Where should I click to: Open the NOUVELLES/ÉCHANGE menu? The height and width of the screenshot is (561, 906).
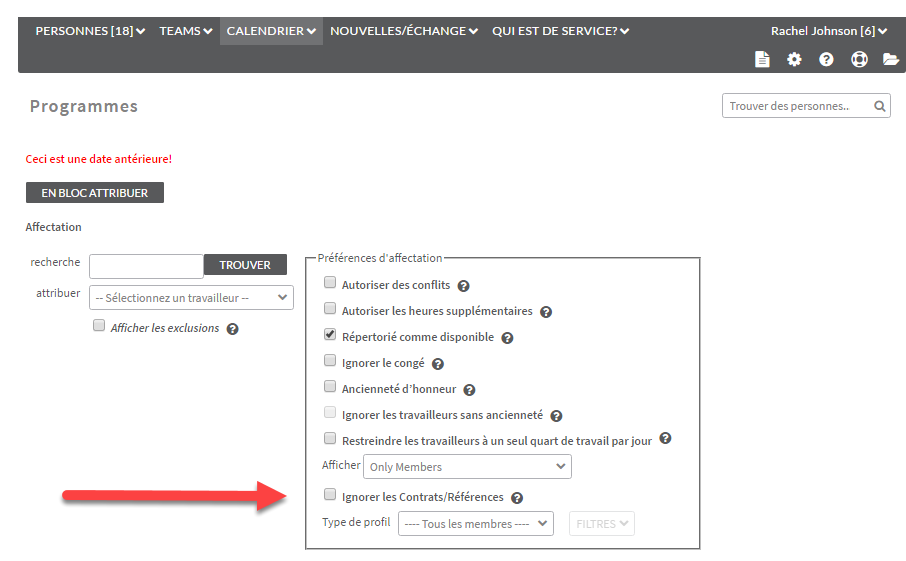click(404, 31)
